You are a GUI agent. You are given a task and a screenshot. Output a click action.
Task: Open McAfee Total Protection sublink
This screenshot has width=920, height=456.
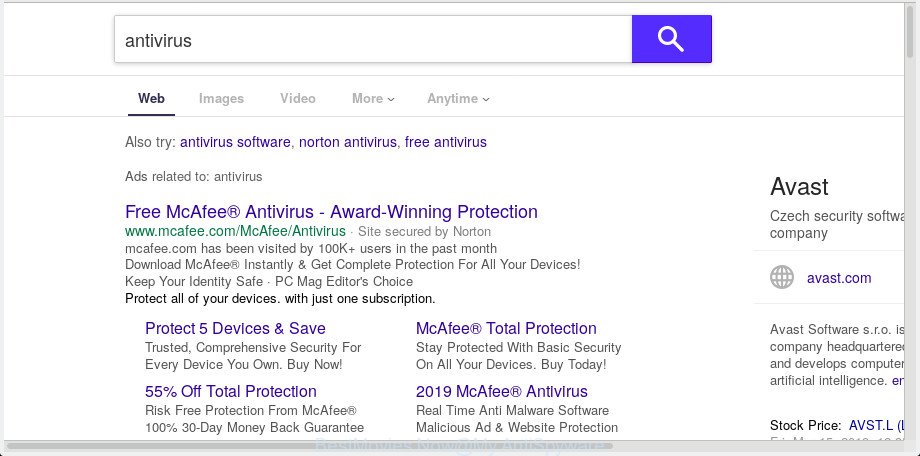[506, 328]
